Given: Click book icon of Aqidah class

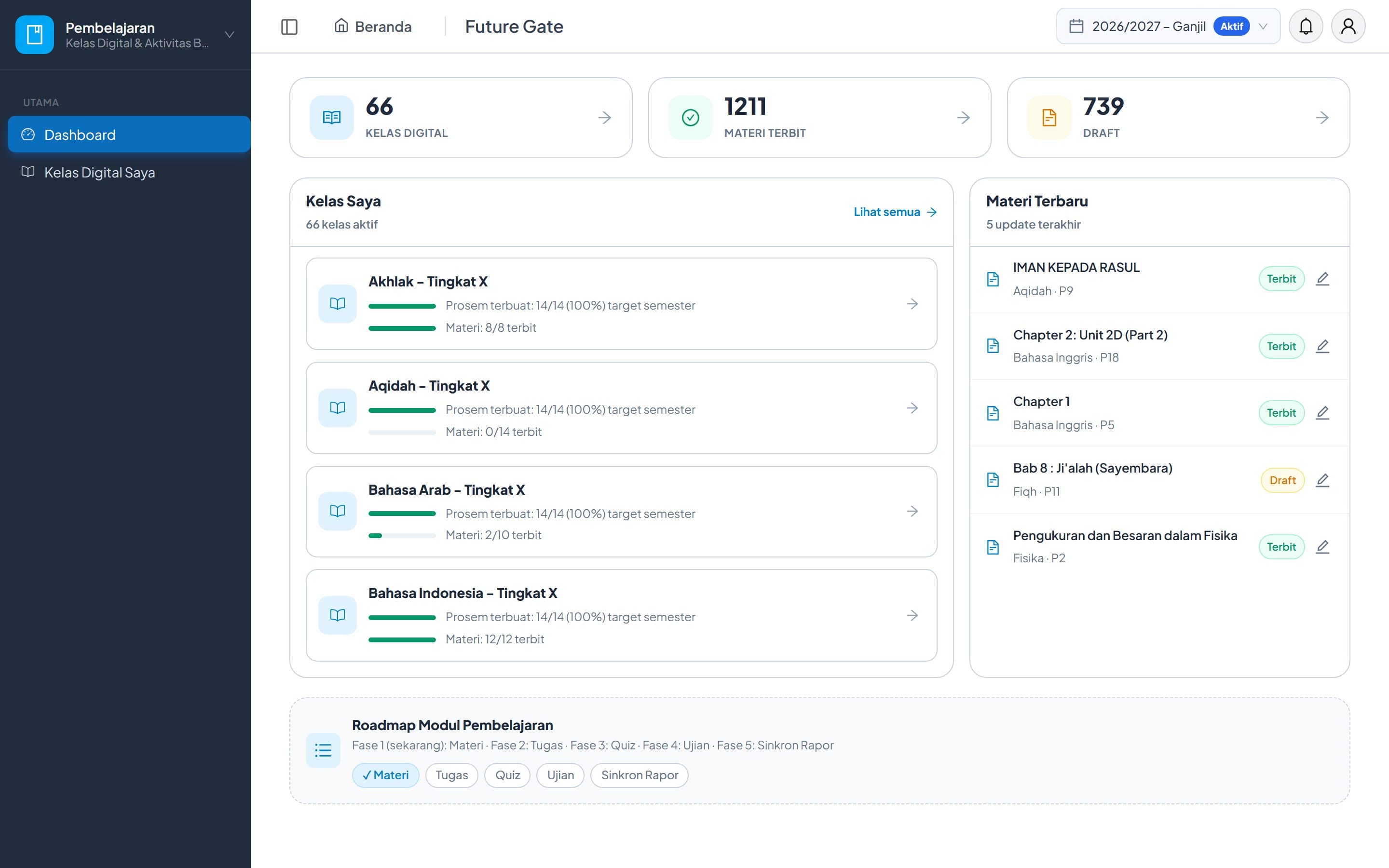Looking at the screenshot, I should pos(338,407).
